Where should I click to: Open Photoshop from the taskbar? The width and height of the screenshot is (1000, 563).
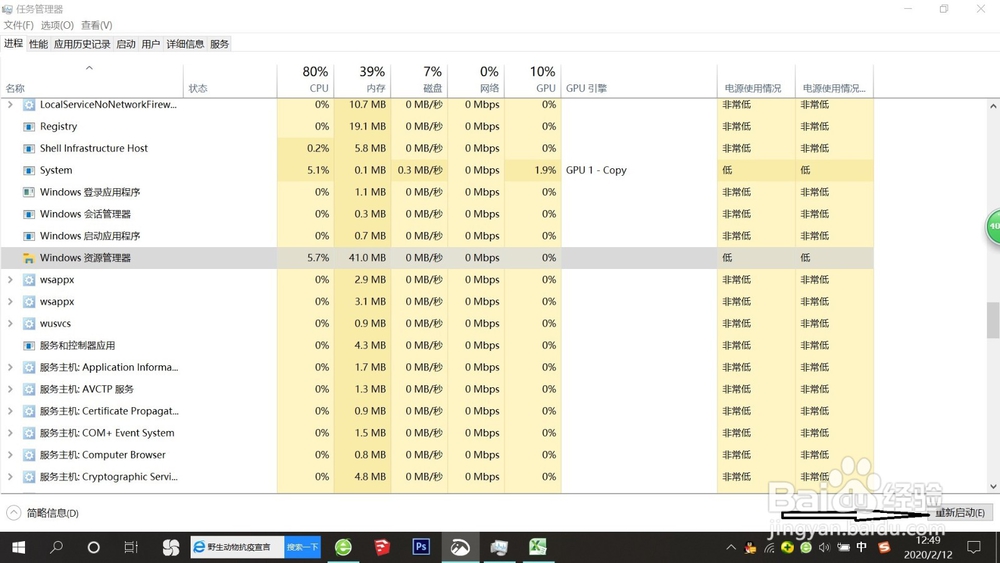pos(421,547)
